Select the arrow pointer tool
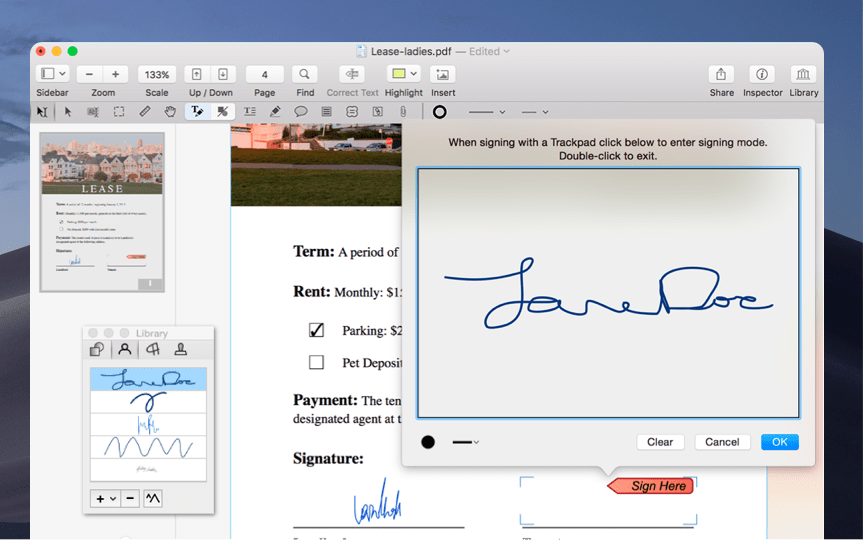 coord(68,111)
